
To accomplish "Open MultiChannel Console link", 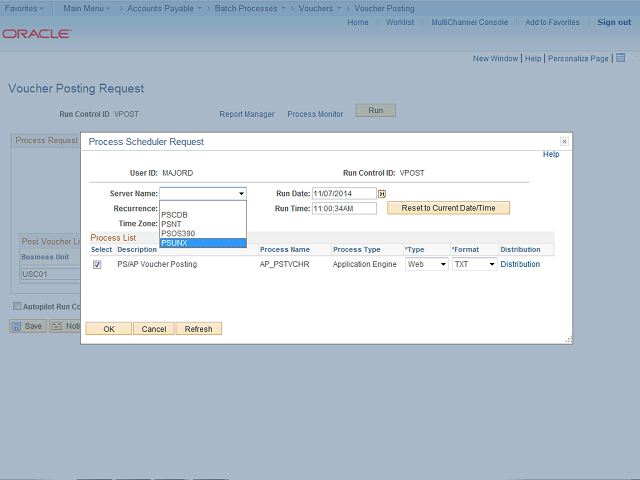I will (469, 22).
